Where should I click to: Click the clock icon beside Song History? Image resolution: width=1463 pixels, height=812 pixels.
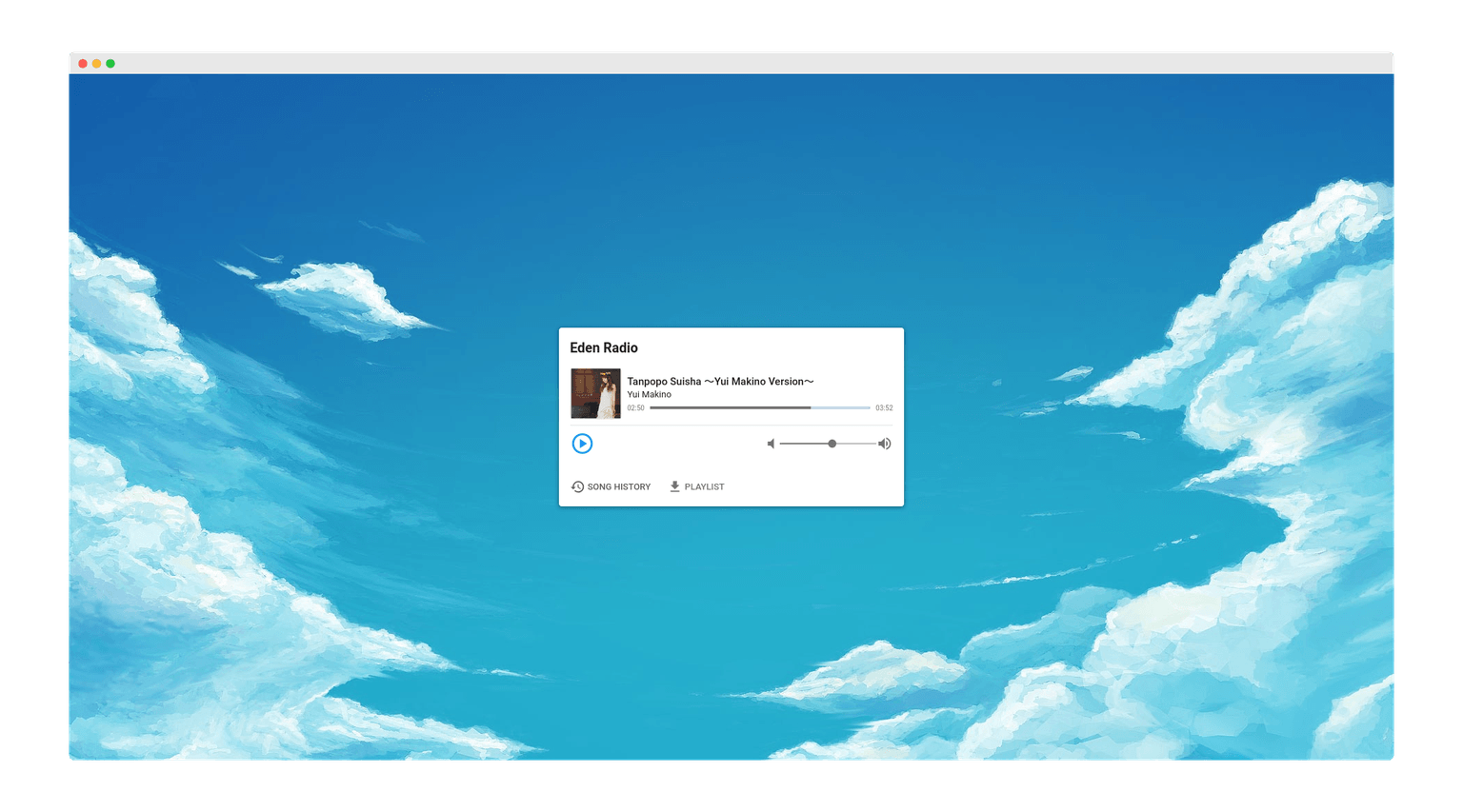pos(577,486)
